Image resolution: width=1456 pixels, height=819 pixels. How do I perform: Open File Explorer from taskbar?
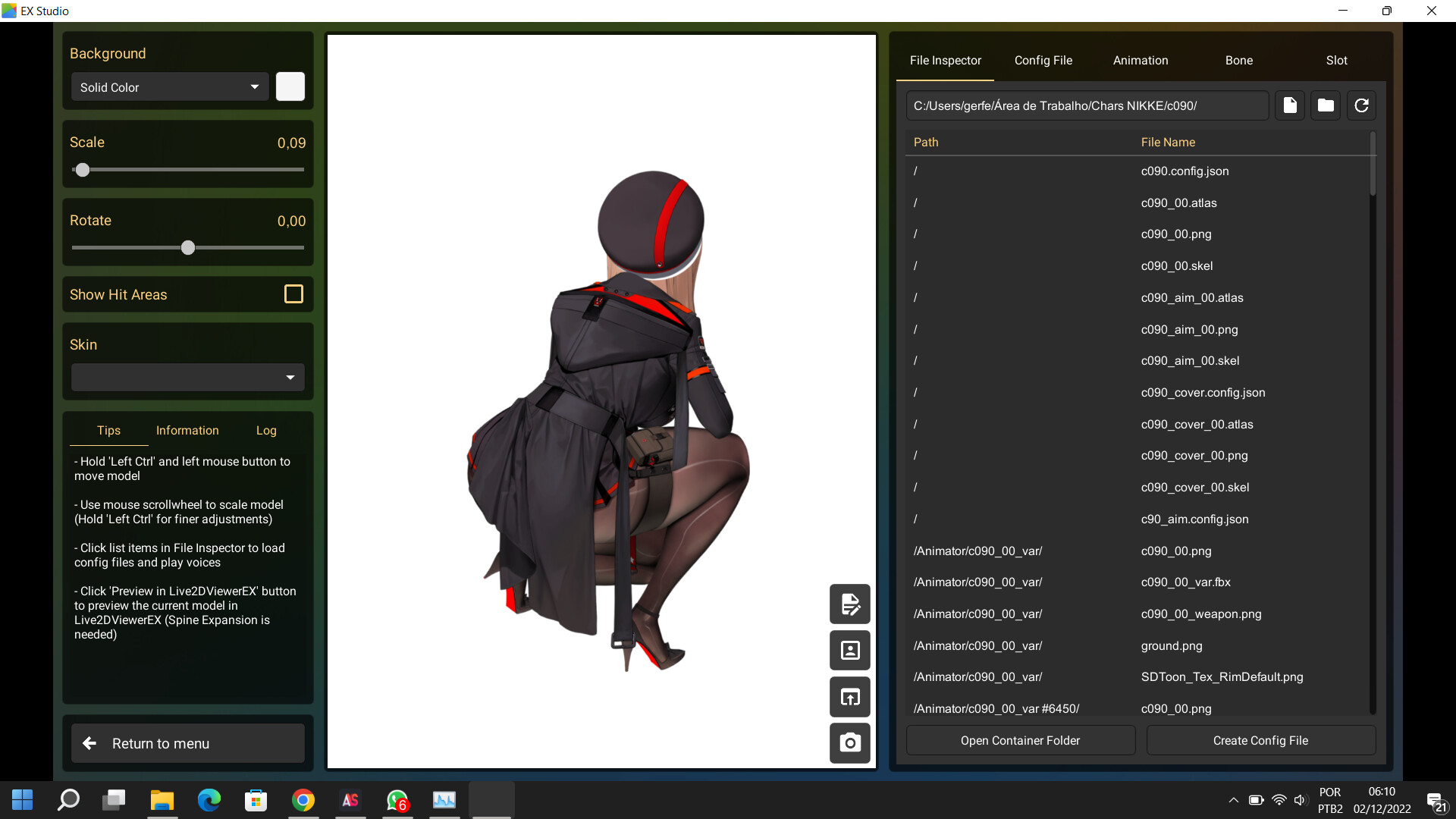point(162,800)
